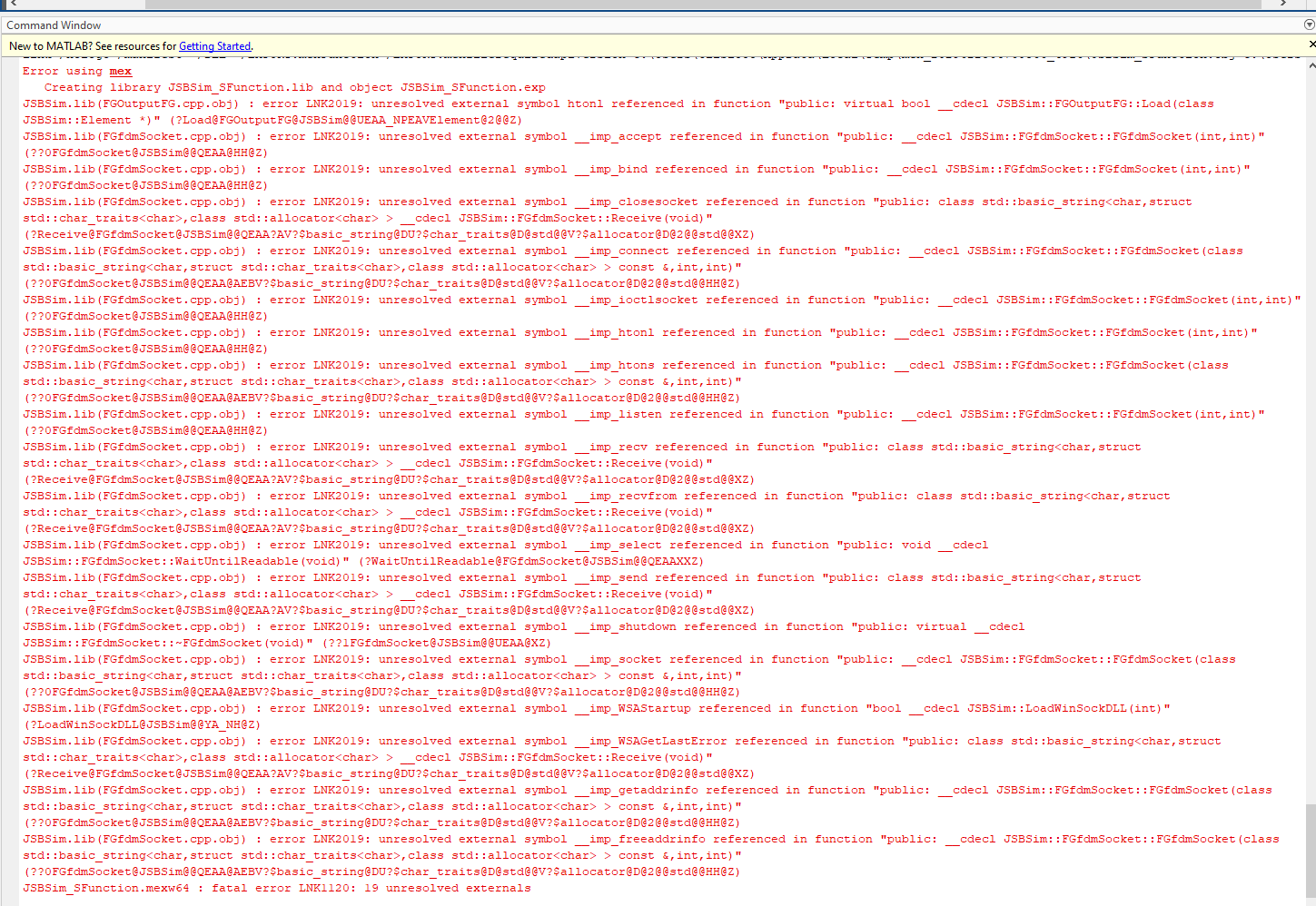1316x906 pixels.
Task: Click the '(?LoadWinSockDLL@JSBSim@@YA_NH@Z)' text
Action: (x=142, y=724)
